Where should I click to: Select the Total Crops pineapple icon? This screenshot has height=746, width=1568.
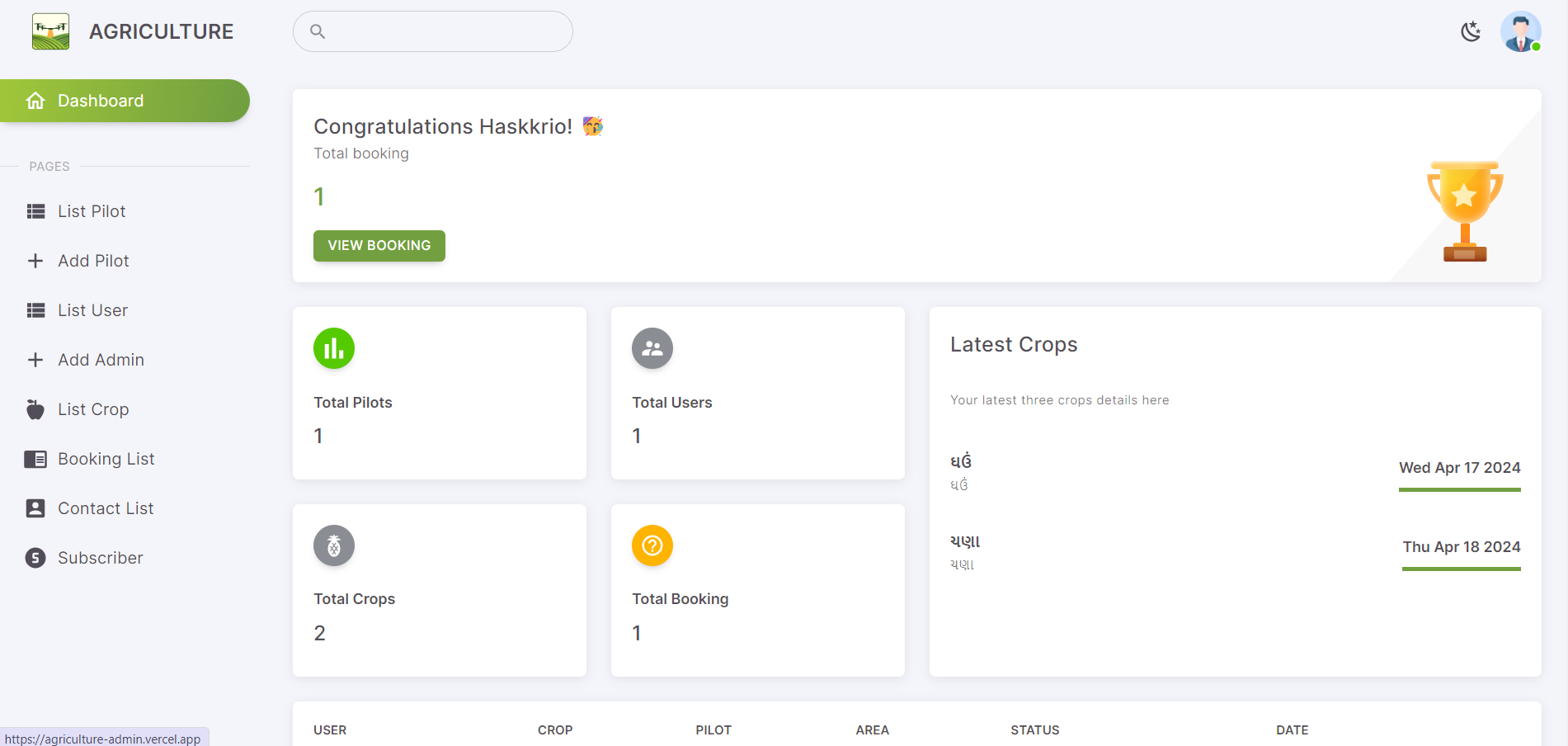point(334,545)
